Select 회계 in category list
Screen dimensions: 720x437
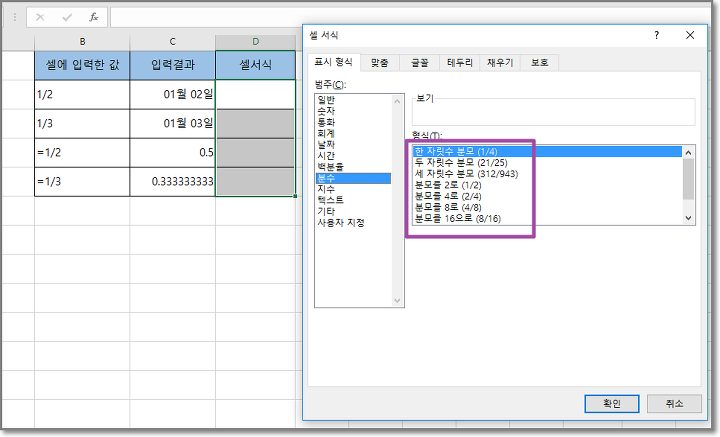353,133
